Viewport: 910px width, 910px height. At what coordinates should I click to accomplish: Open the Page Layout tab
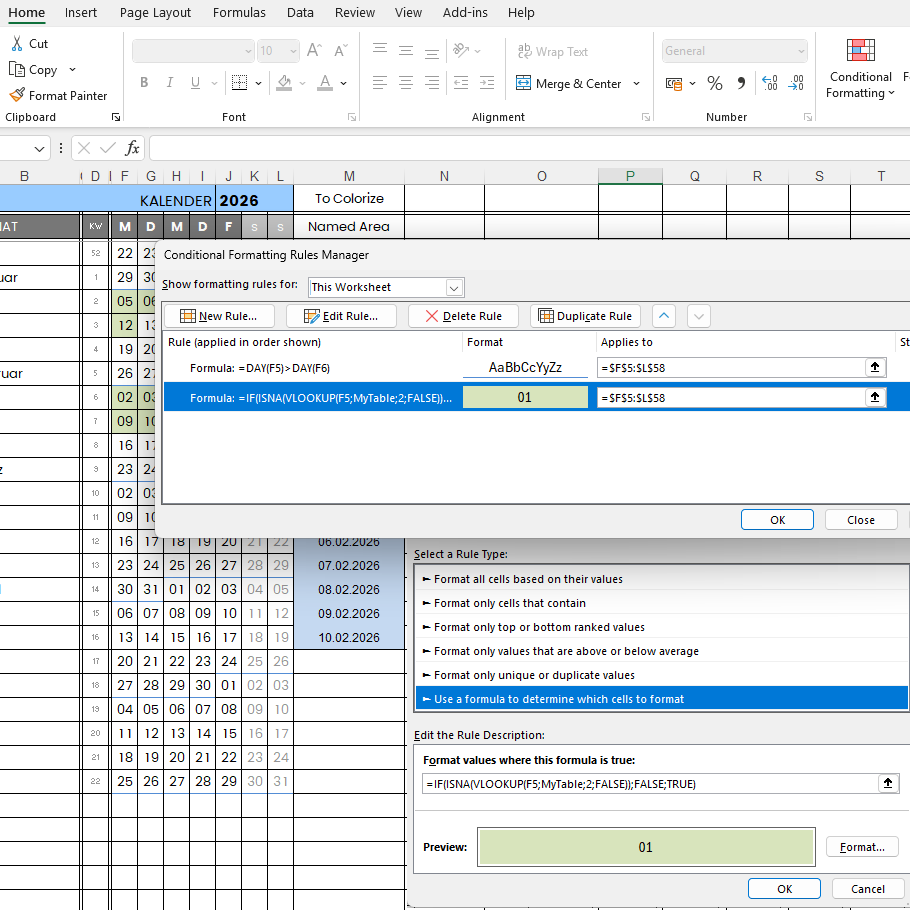(x=155, y=13)
